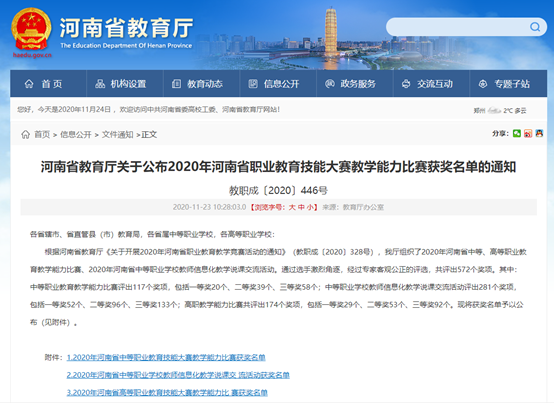Open the 交流互动 navigation item
Viewport: 554px width, 403px height.
(x=427, y=84)
